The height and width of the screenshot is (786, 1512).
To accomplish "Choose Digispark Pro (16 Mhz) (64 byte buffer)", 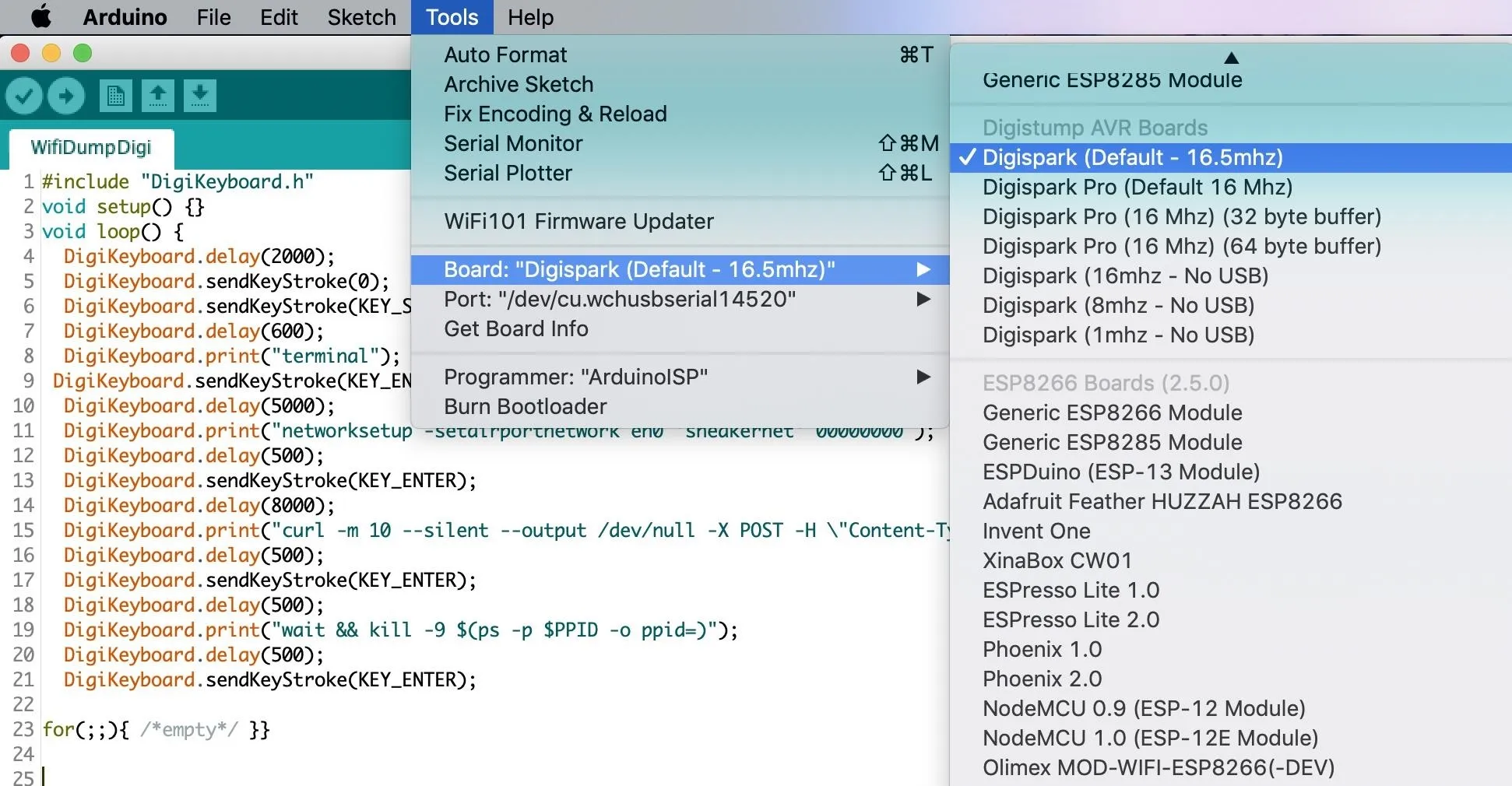I will tap(1231, 246).
